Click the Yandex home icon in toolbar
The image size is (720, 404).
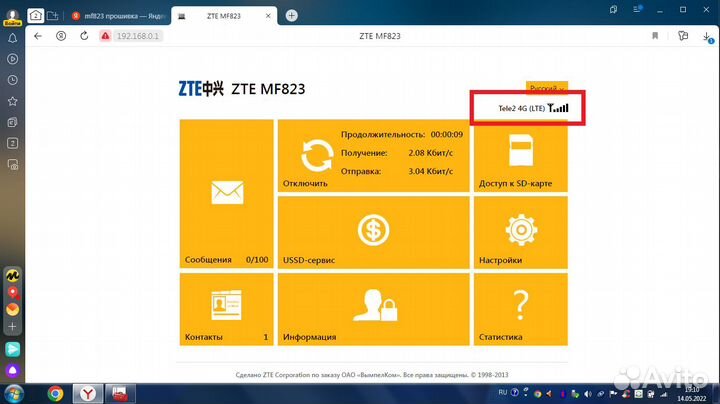pyautogui.click(x=61, y=36)
